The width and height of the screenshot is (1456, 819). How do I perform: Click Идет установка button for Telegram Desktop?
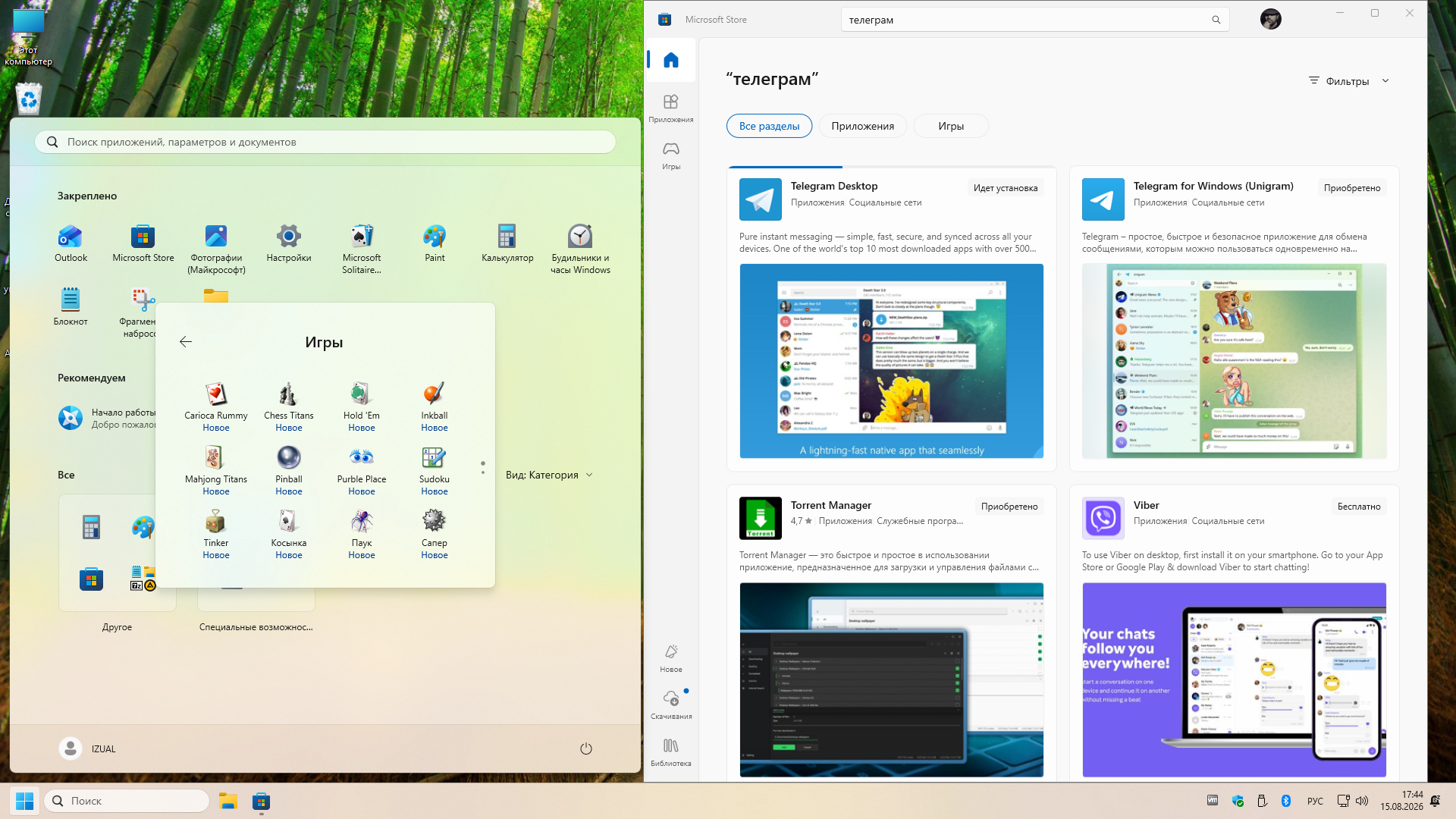click(x=1006, y=188)
